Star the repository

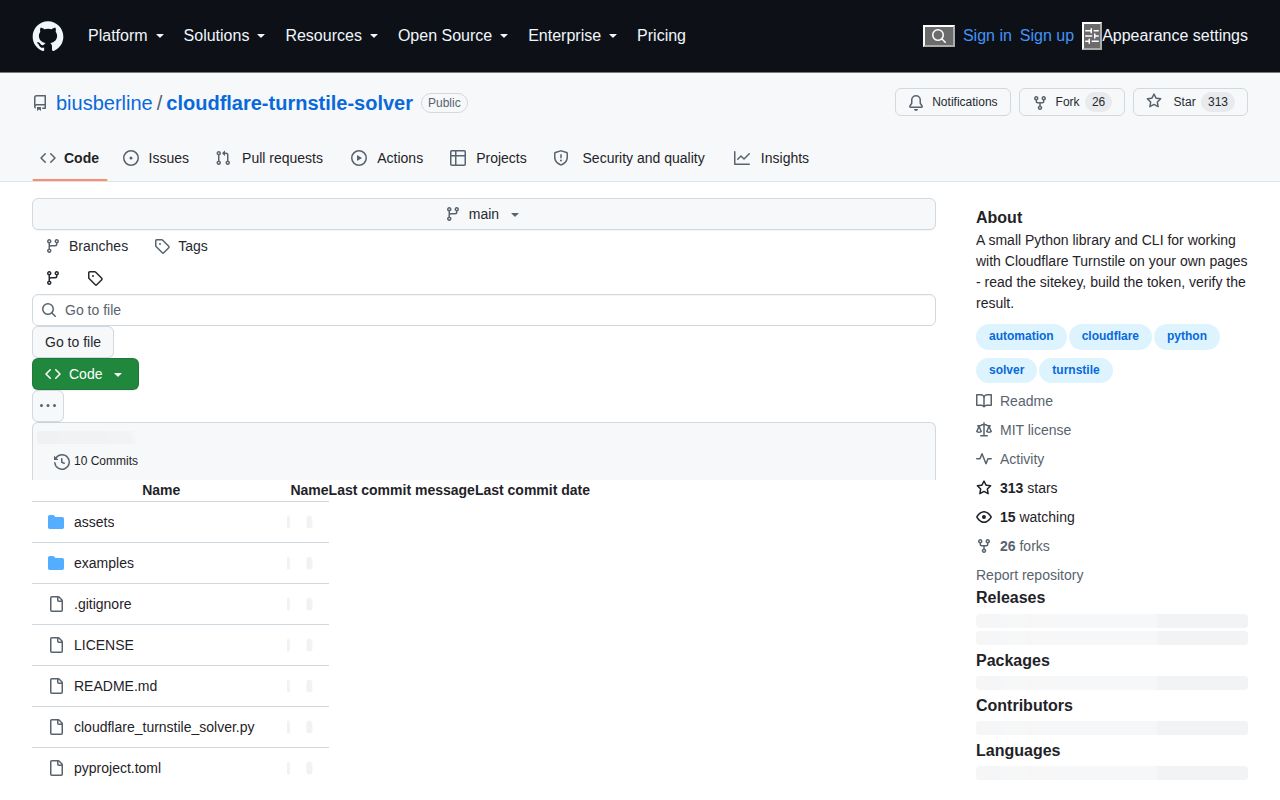pyautogui.click(x=1190, y=102)
